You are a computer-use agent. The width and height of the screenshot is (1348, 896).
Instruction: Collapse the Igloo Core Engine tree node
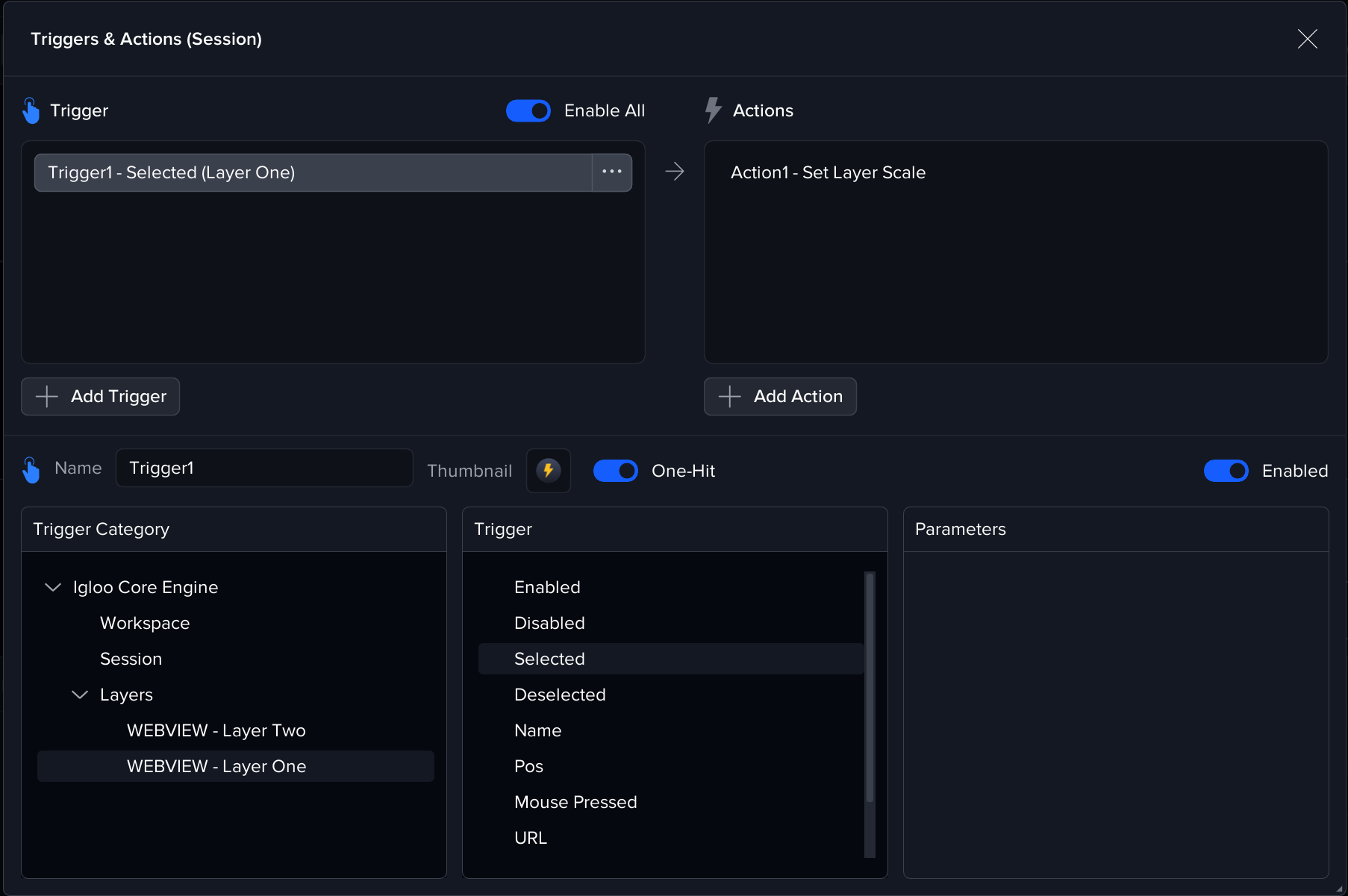[x=53, y=587]
